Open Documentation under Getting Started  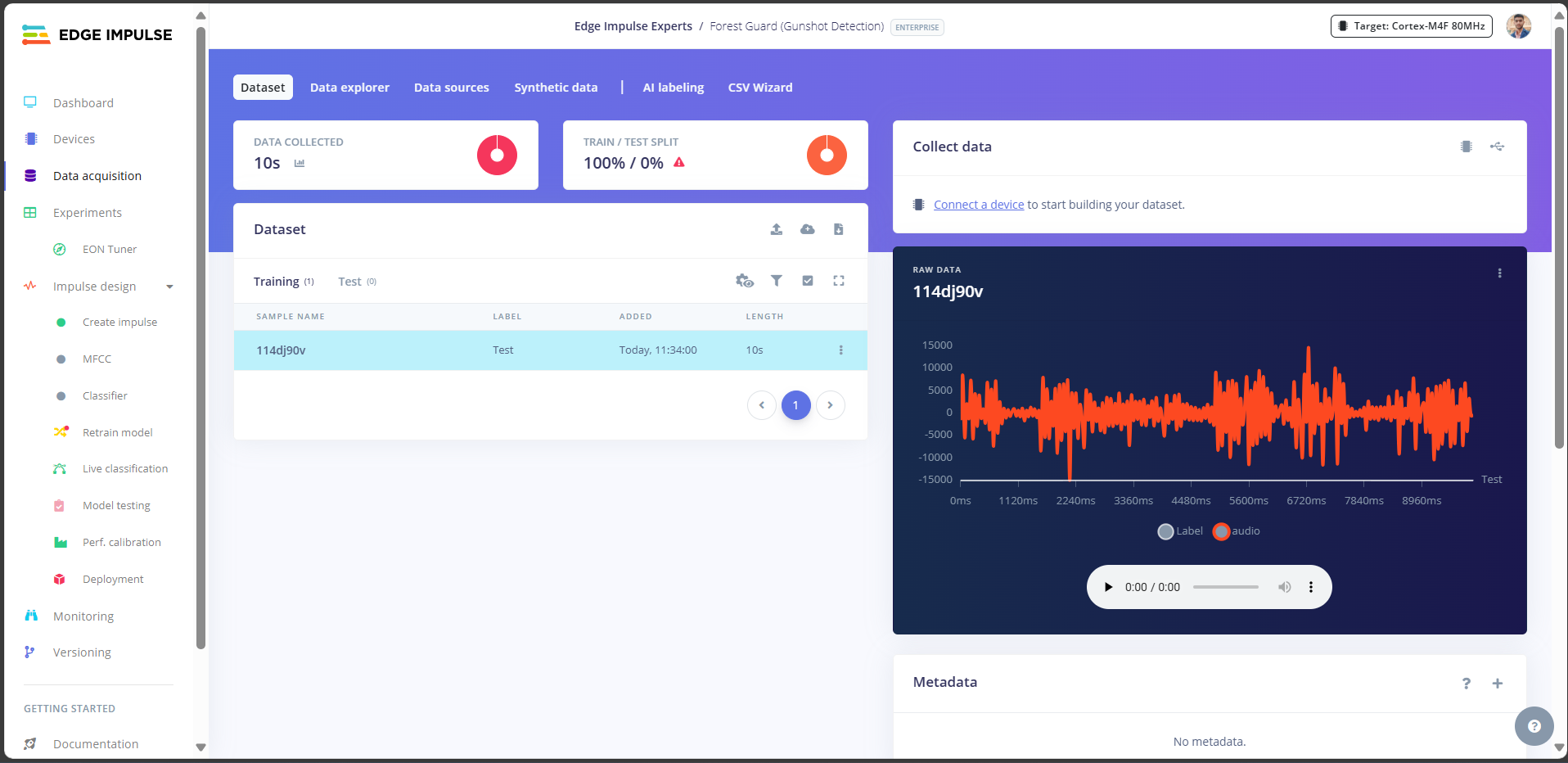(95, 744)
